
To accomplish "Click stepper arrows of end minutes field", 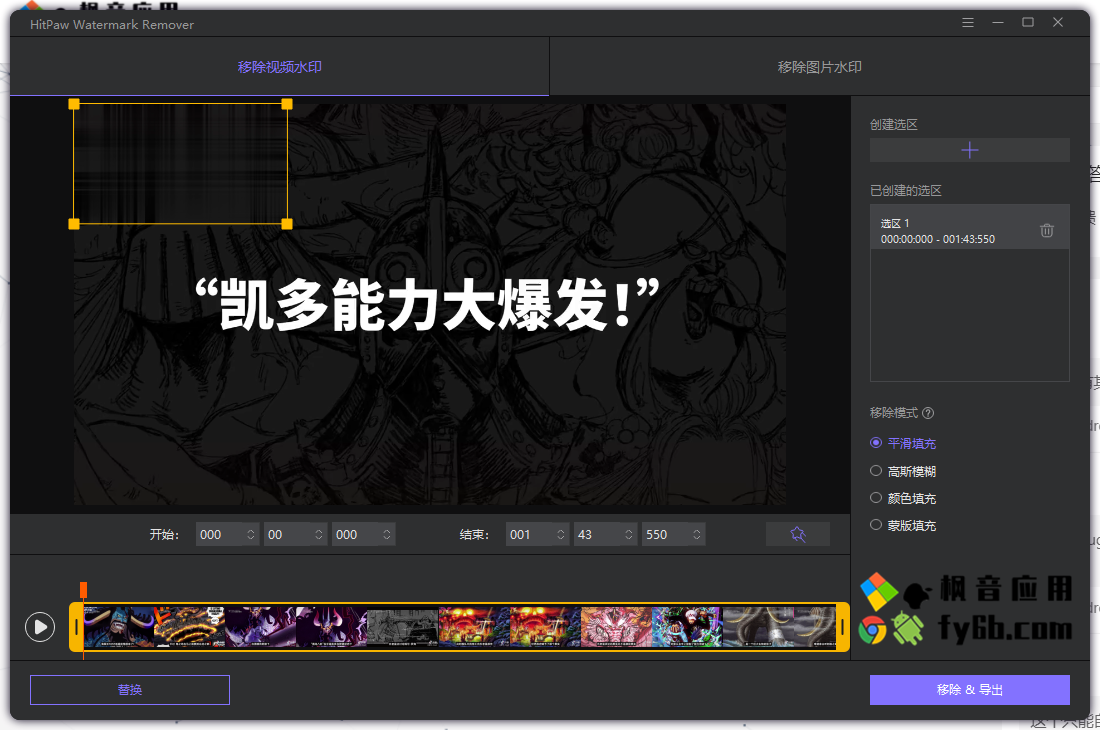I will click(x=561, y=534).
